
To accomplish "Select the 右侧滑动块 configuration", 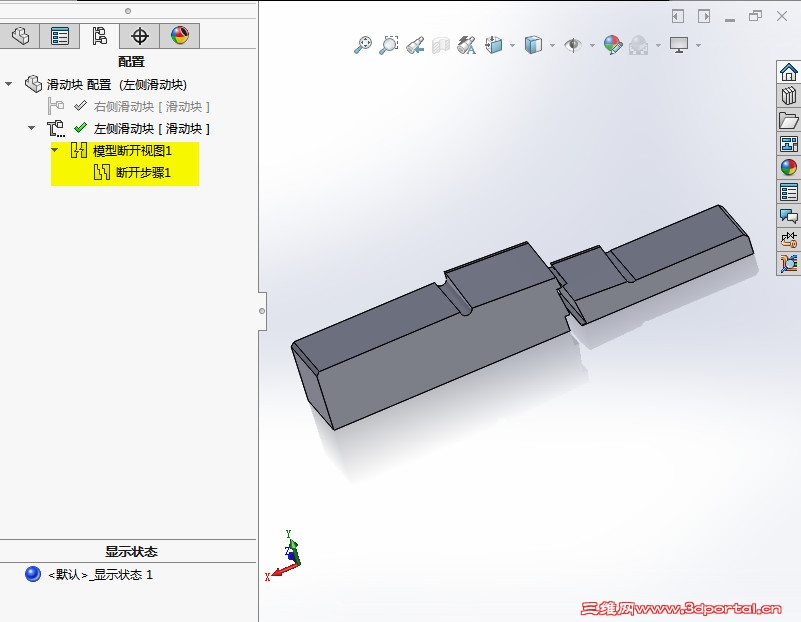I will tap(151, 106).
